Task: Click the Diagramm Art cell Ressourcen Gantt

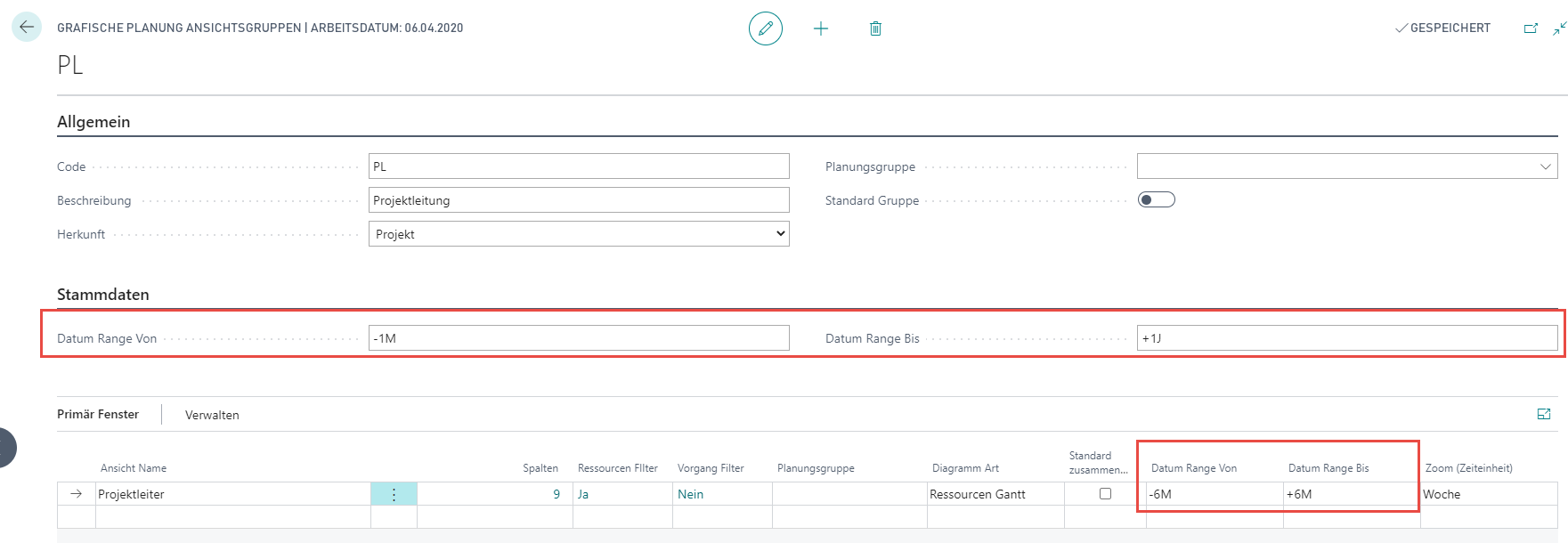Action: click(x=995, y=494)
